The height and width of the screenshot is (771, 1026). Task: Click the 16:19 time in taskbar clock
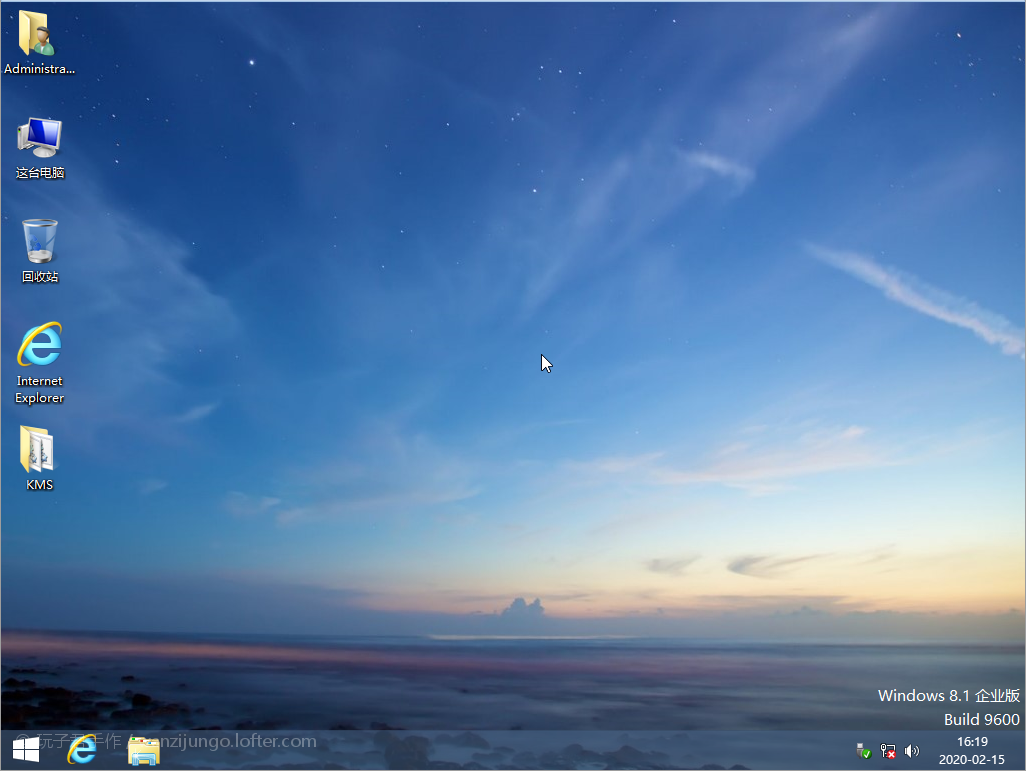(x=972, y=742)
